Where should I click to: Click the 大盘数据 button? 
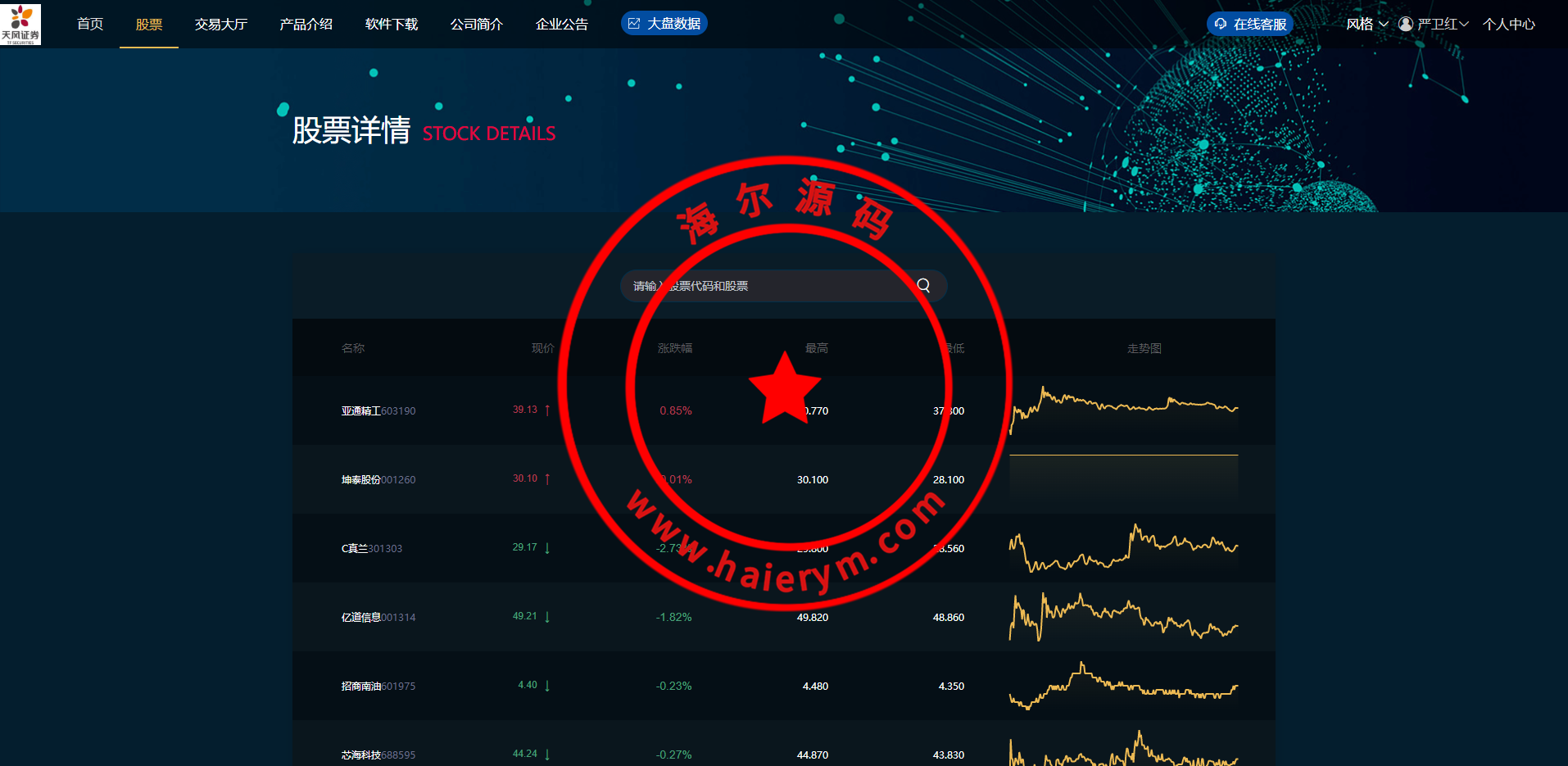click(664, 23)
